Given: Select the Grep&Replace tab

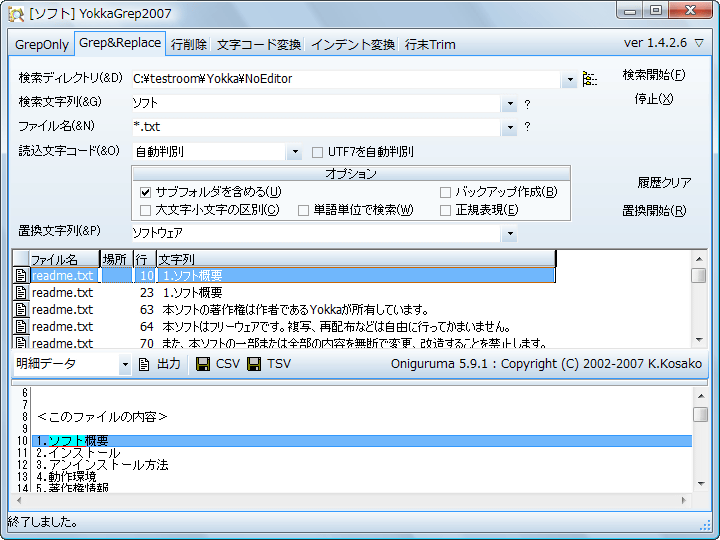Looking at the screenshot, I should (x=120, y=43).
